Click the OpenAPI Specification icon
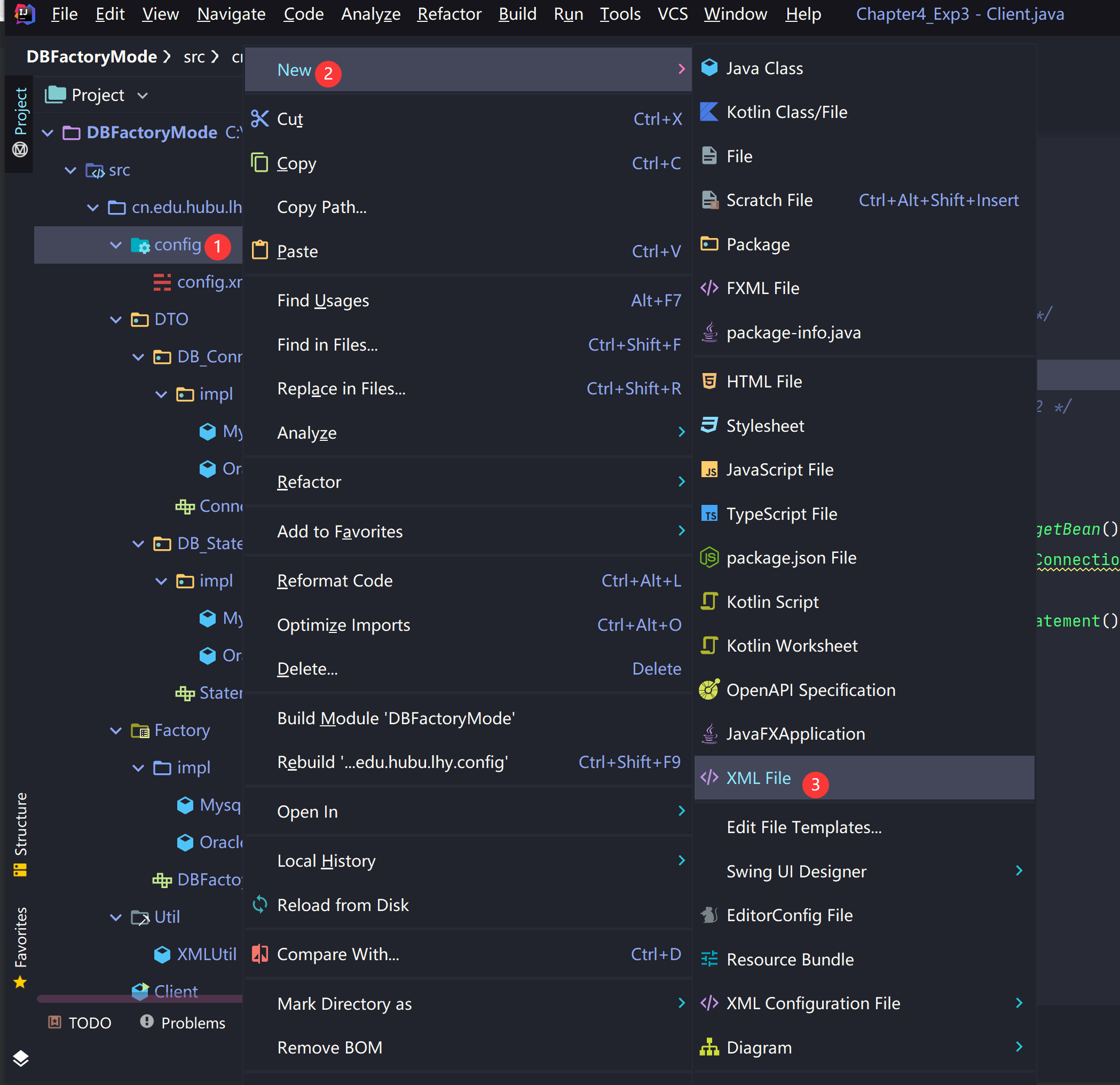Image resolution: width=1120 pixels, height=1085 pixels. pyautogui.click(x=709, y=690)
